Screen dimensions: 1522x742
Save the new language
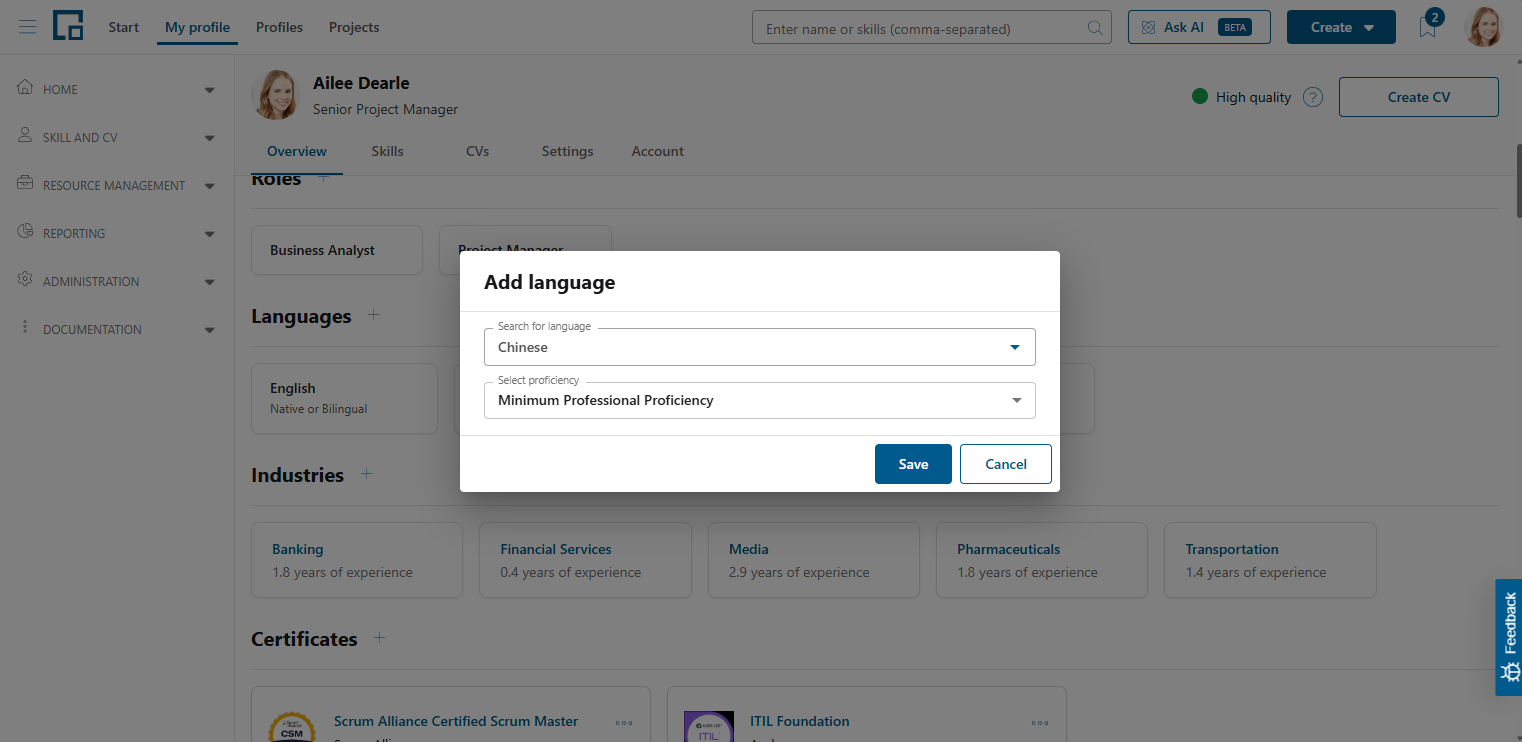(913, 464)
